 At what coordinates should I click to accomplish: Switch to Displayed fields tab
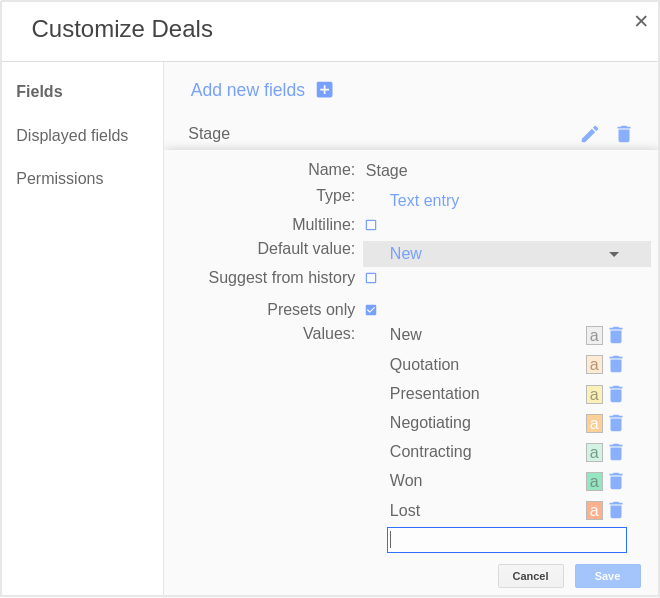tap(72, 136)
